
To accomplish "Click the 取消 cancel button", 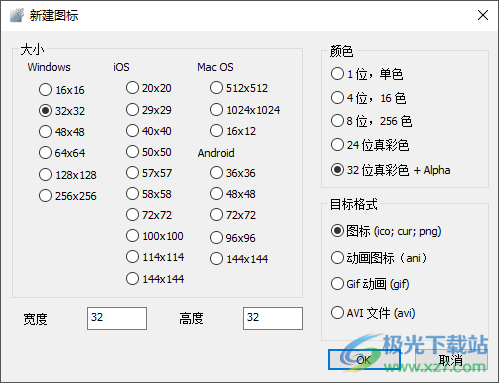I will point(451,360).
